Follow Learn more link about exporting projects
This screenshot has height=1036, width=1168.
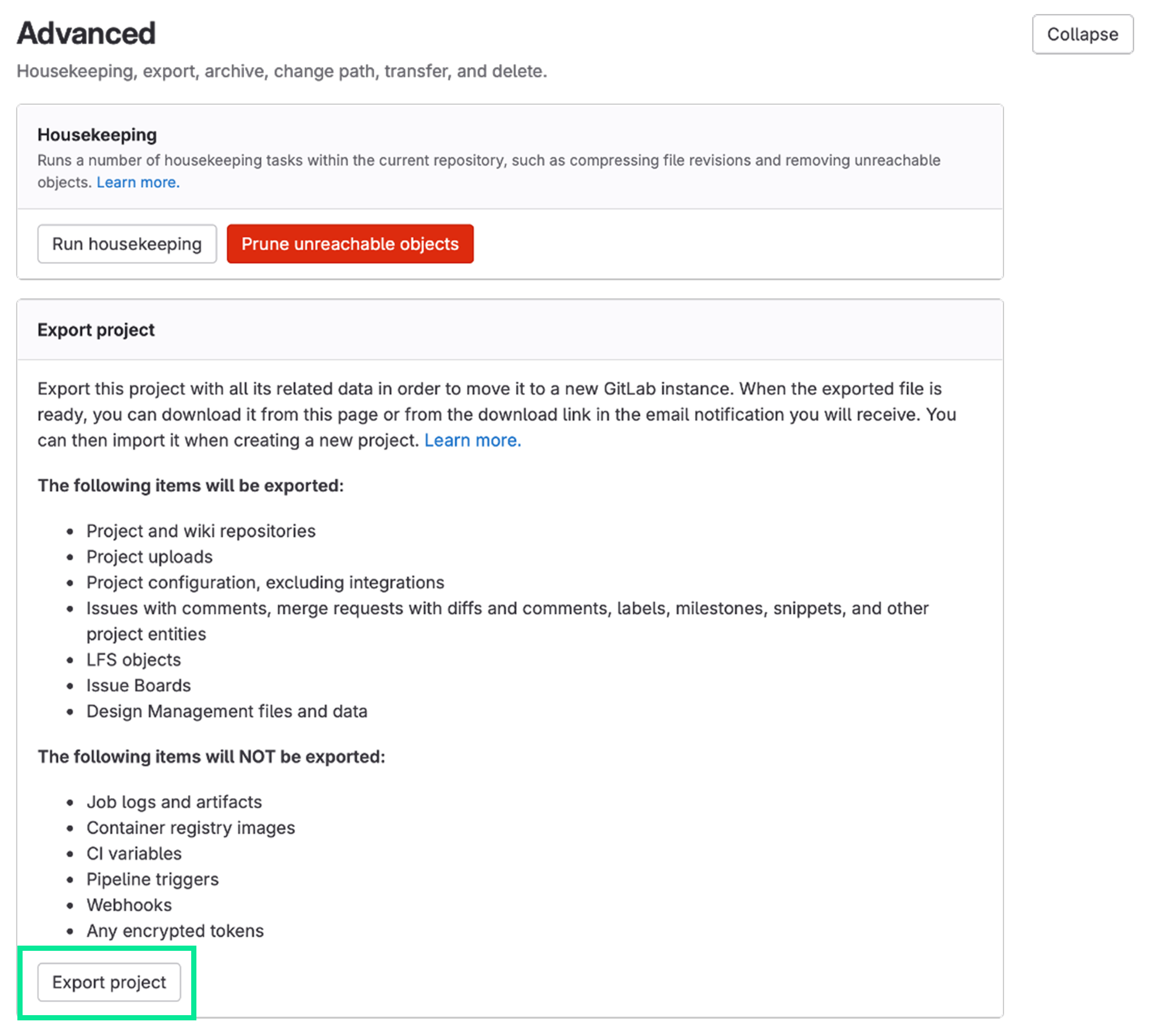point(472,440)
